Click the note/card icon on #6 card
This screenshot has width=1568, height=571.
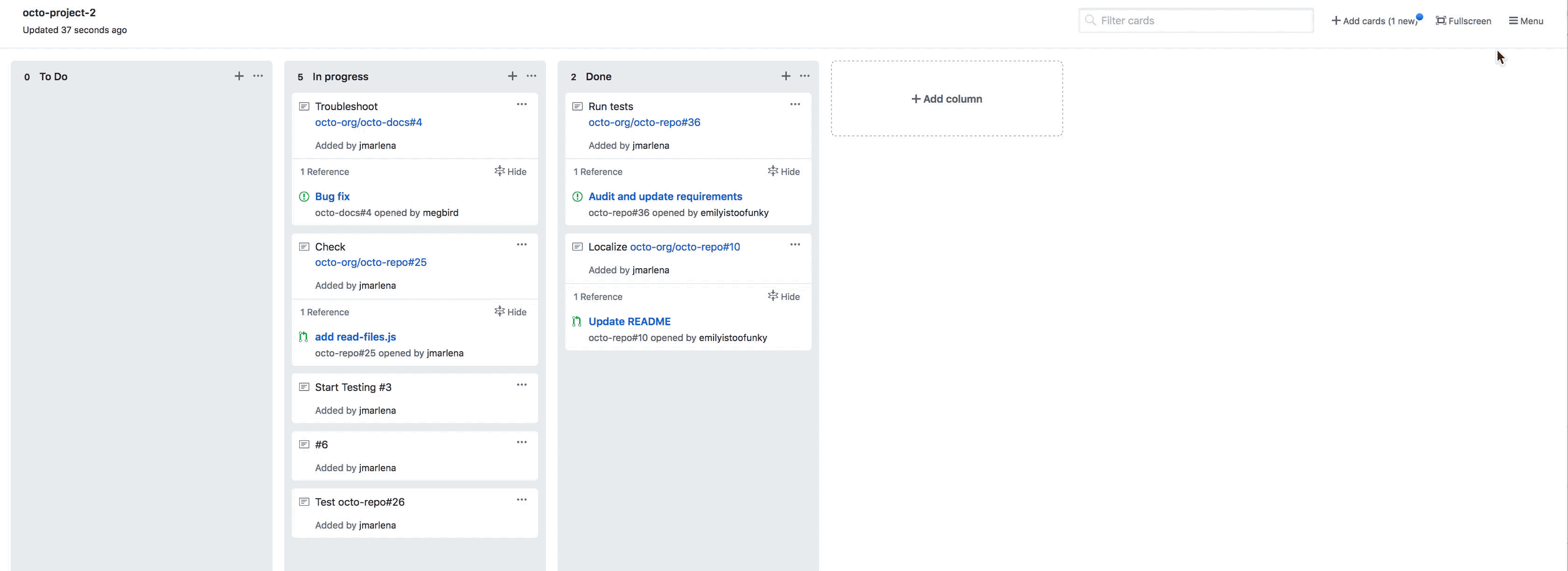[304, 444]
